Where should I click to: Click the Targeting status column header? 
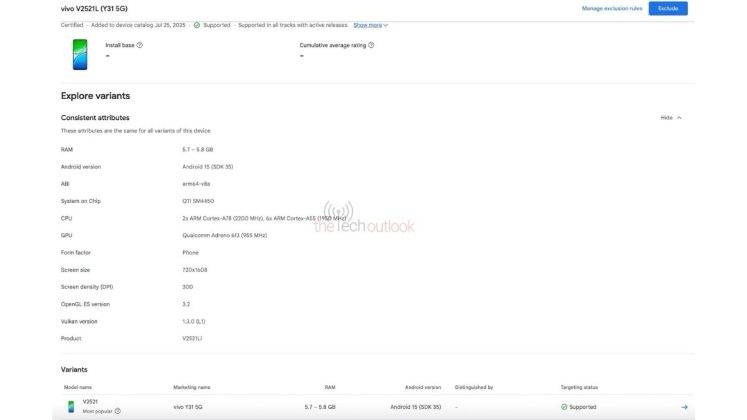coord(579,386)
